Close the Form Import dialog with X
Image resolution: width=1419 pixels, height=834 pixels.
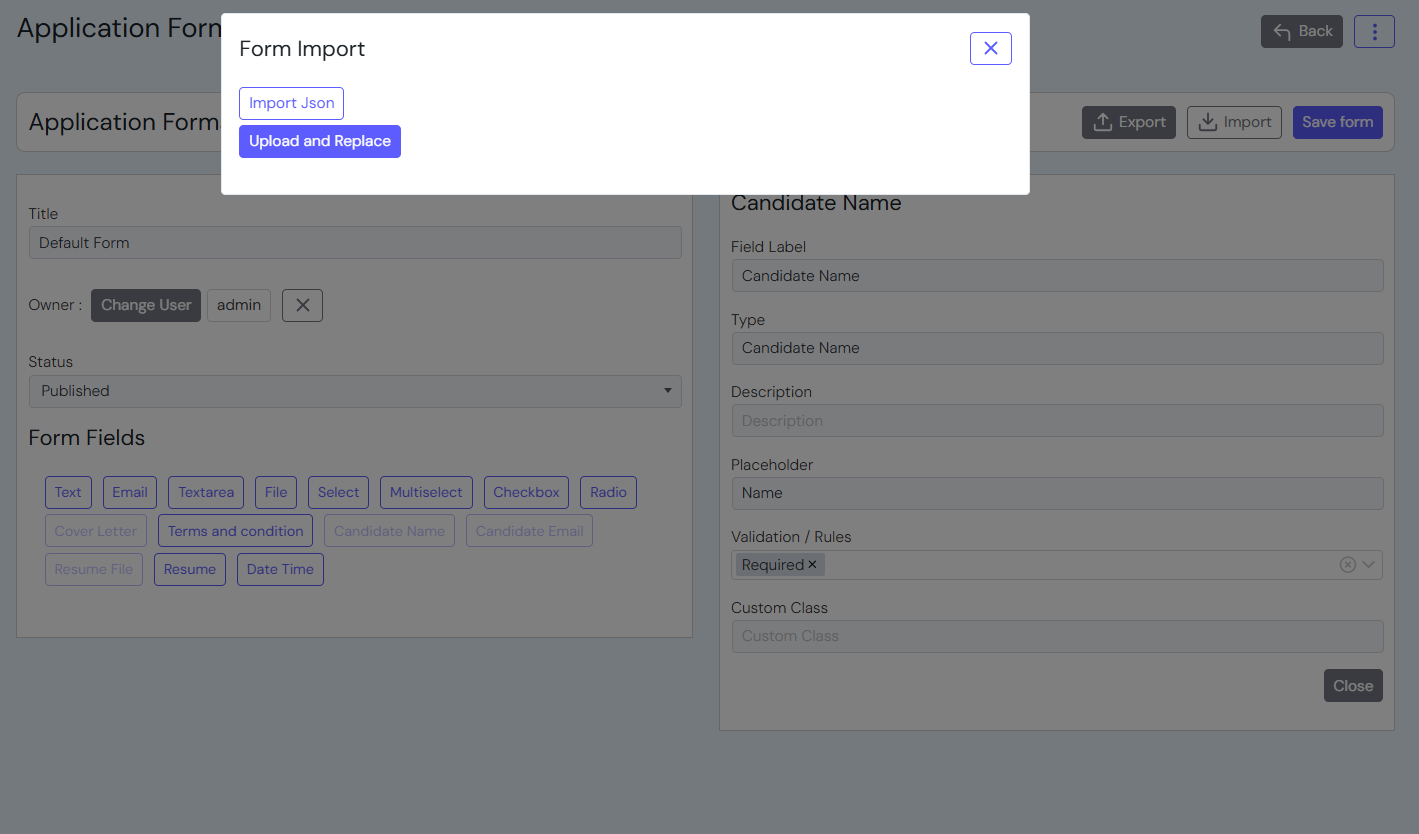point(990,48)
